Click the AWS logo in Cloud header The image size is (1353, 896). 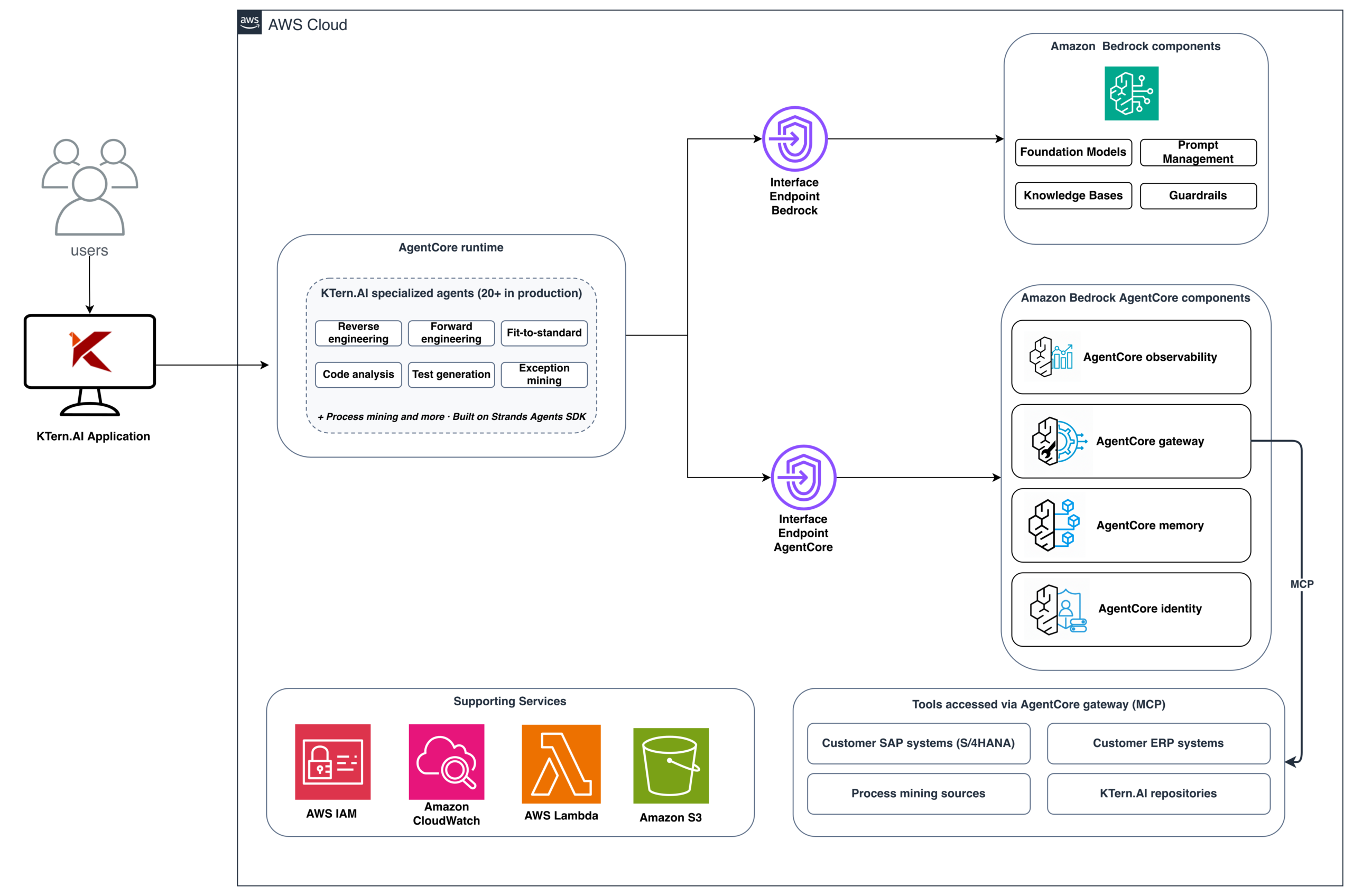[250, 22]
